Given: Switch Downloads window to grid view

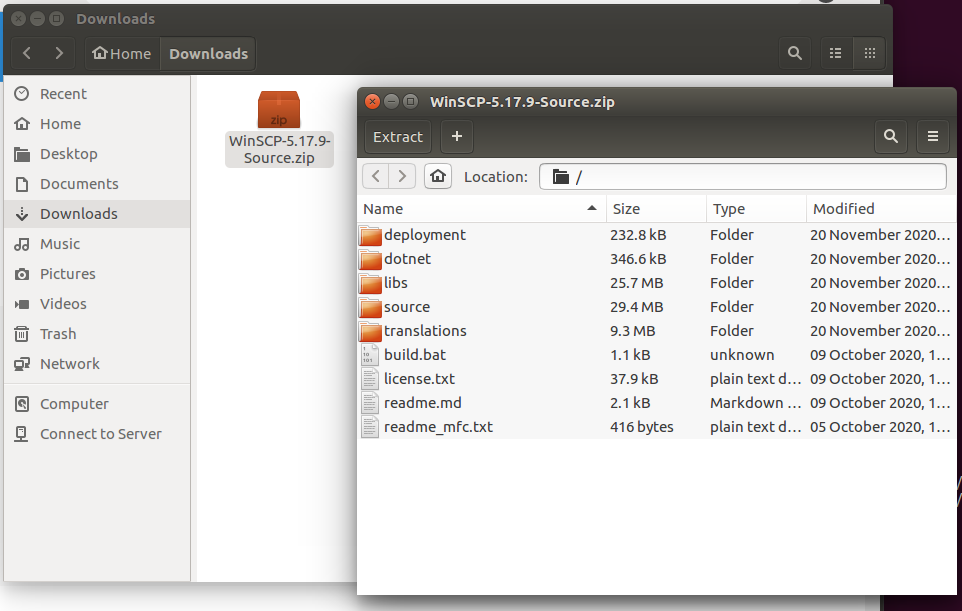Looking at the screenshot, I should coord(869,53).
